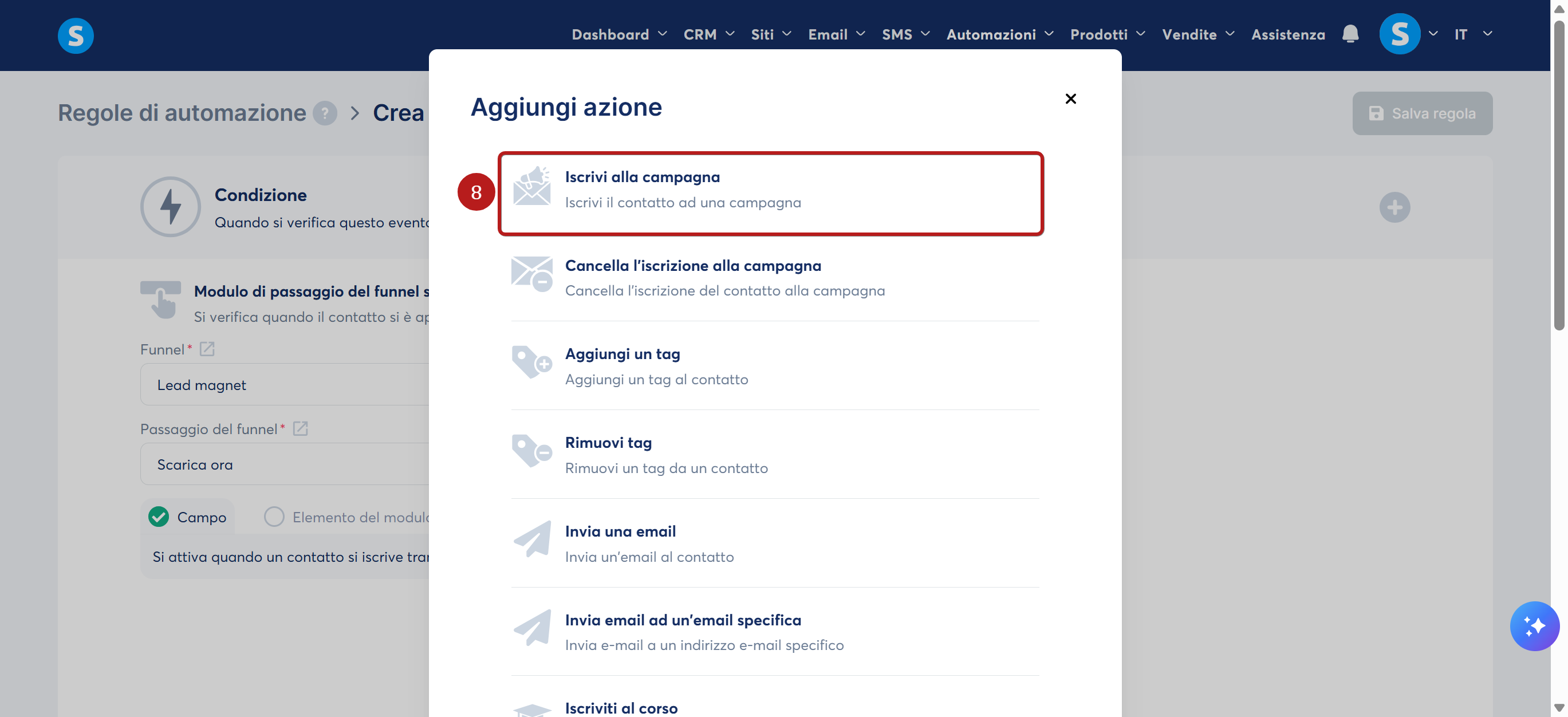Choose Cancella l'iscrizione alla campagna action

pos(775,278)
